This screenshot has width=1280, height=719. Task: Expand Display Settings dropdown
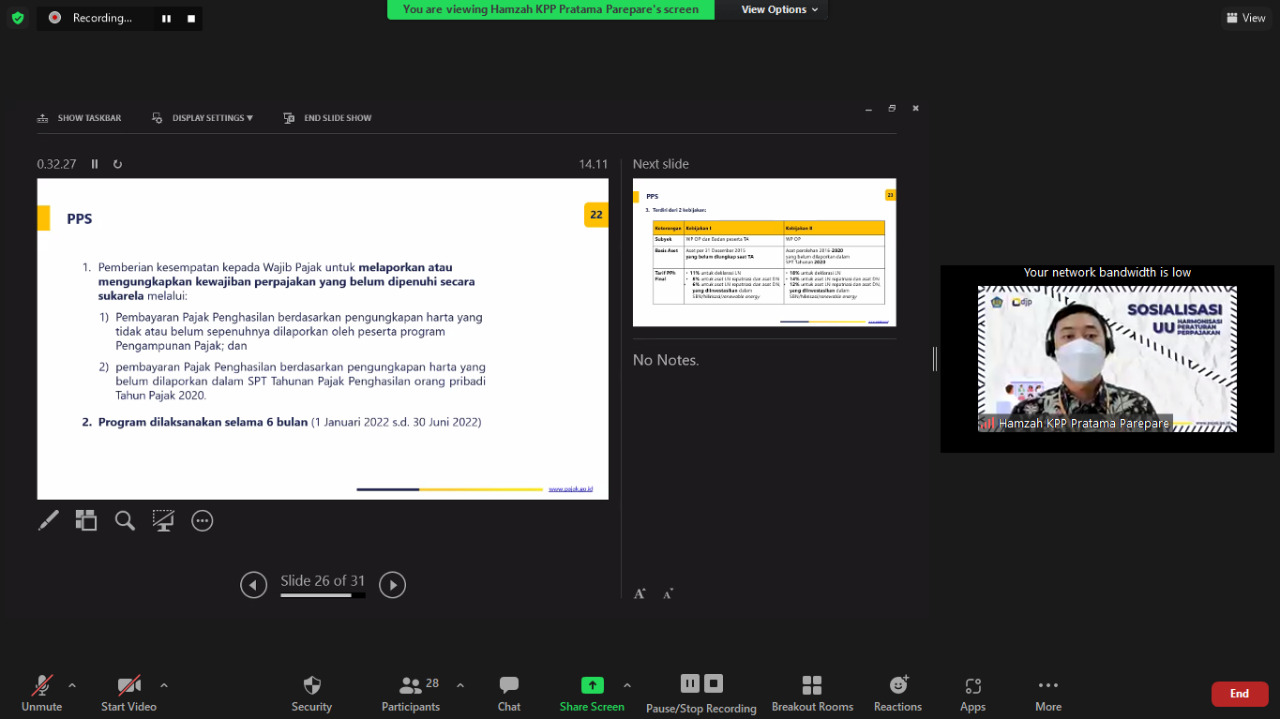coord(203,118)
